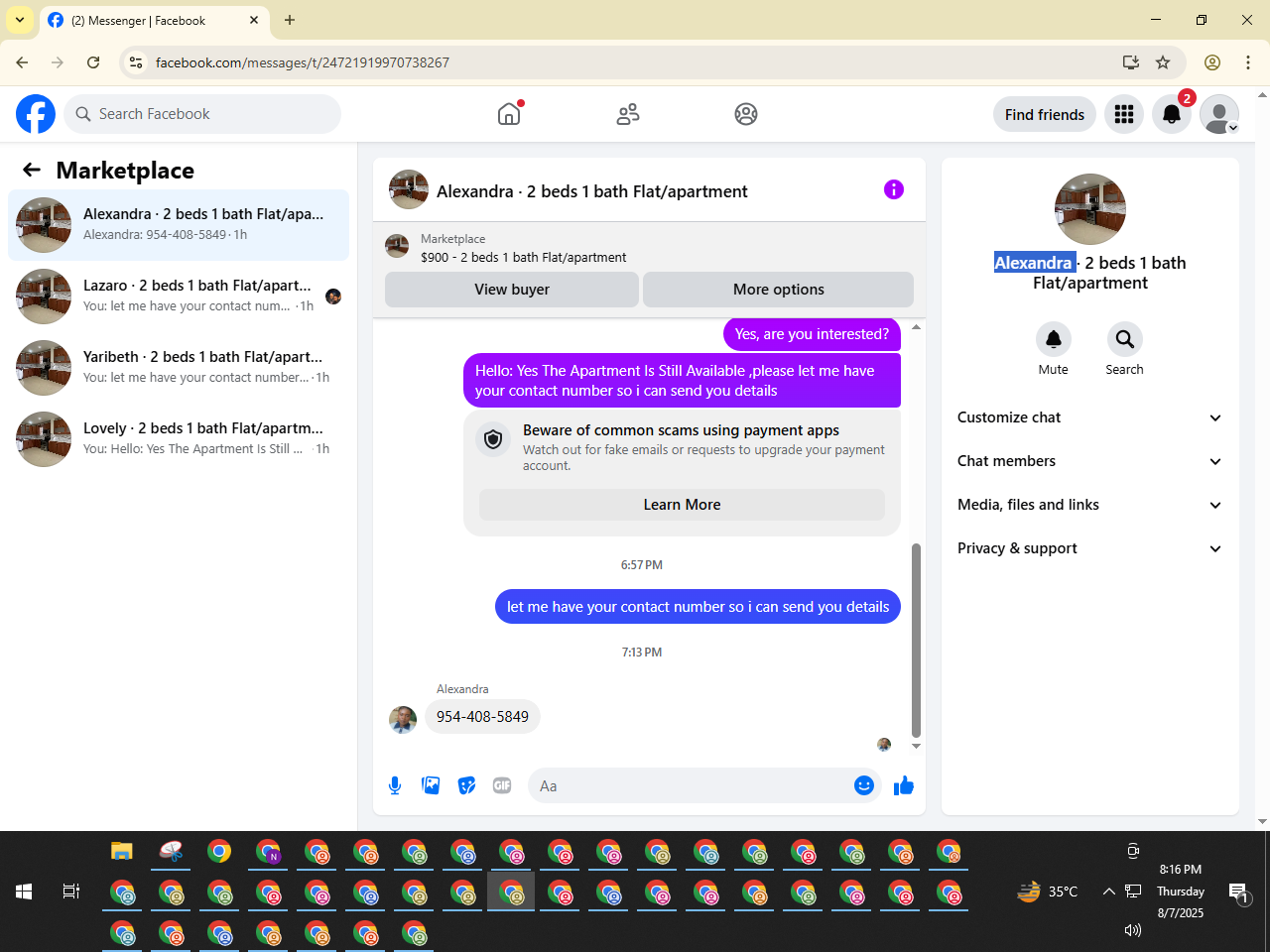
Task: Expand Media, files and links section
Action: [1090, 505]
